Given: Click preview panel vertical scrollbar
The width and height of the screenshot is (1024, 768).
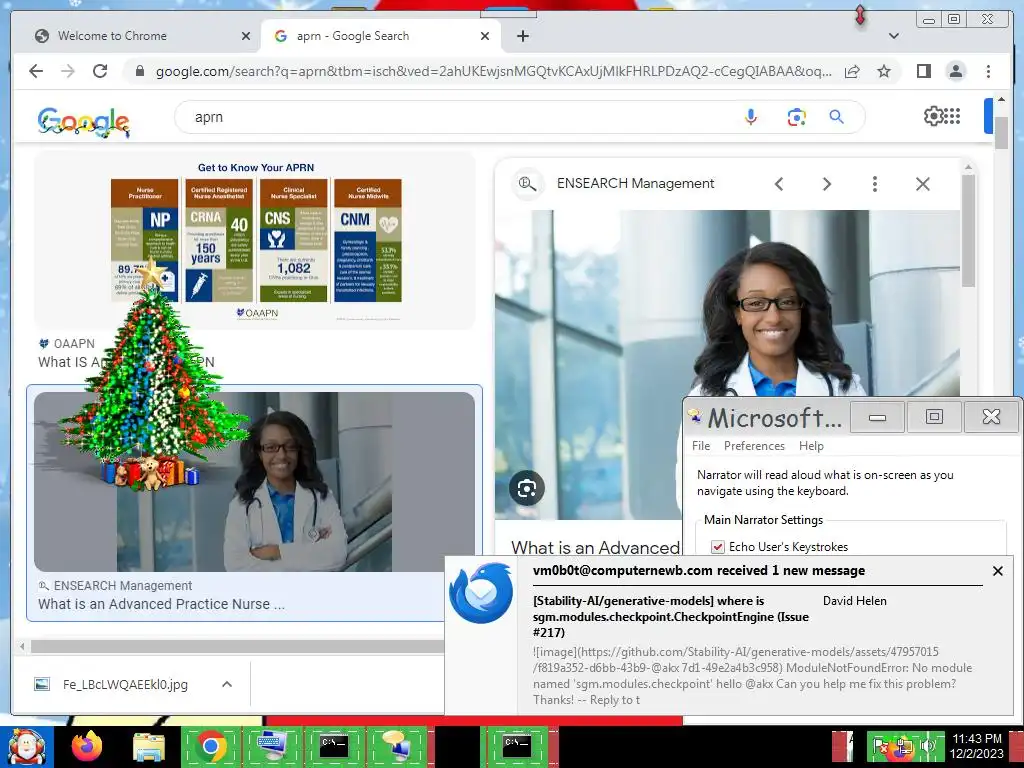Looking at the screenshot, I should pos(968,229).
